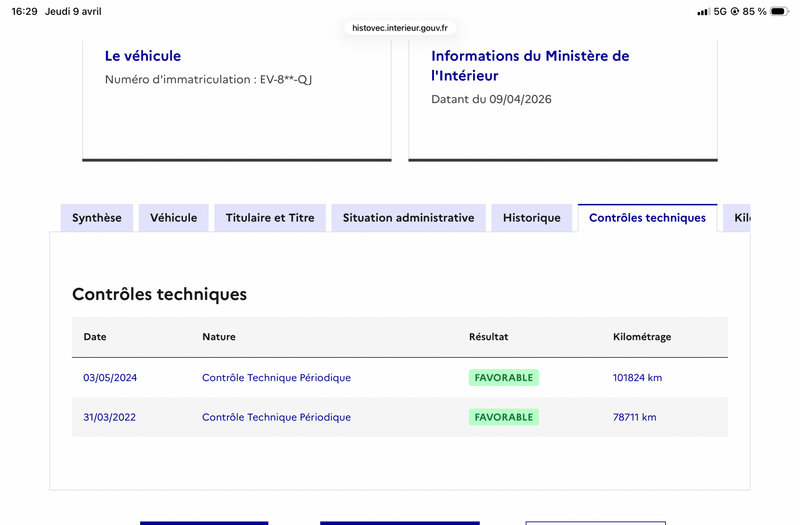Switch to the Historique tab
The height and width of the screenshot is (525, 800).
pos(532,218)
